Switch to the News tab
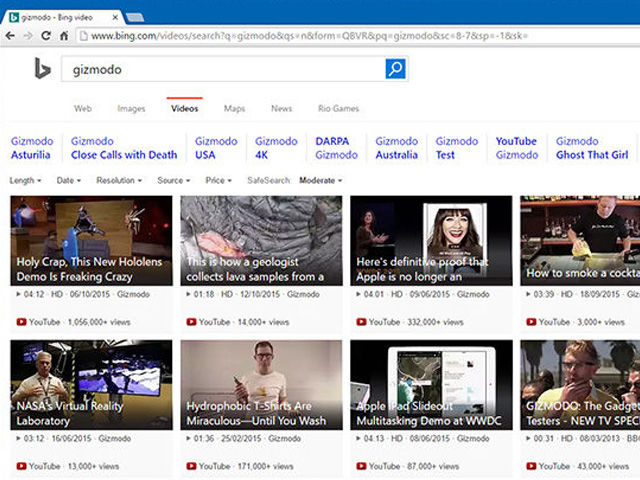 coord(281,108)
